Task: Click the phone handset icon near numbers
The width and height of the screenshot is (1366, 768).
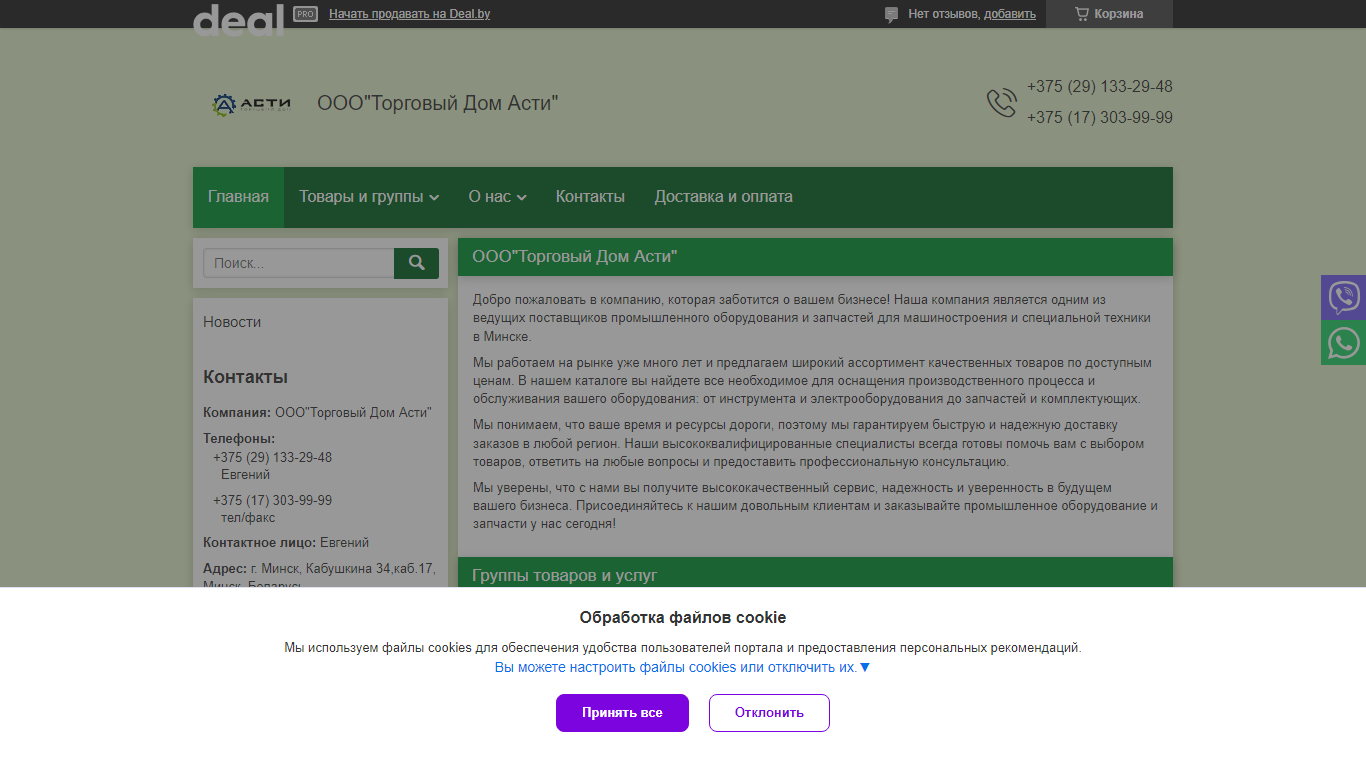Action: 1001,102
